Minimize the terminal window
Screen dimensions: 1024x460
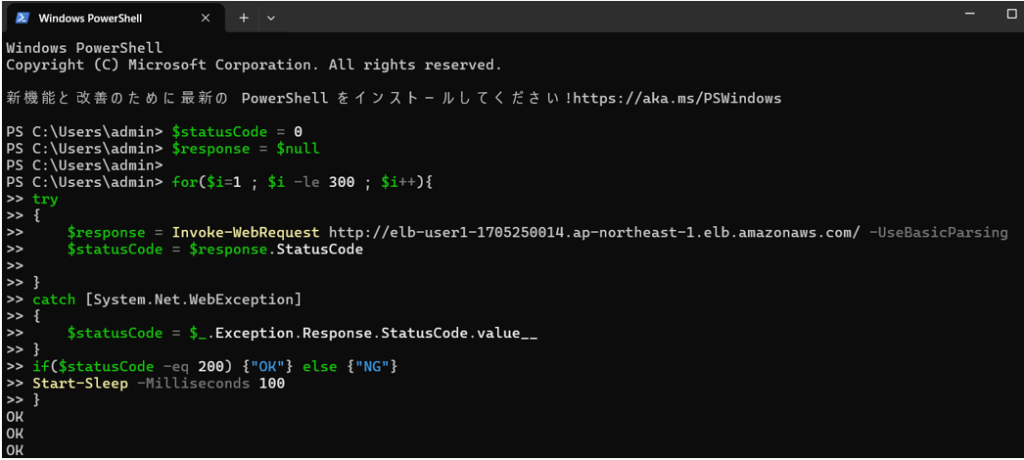(968, 13)
